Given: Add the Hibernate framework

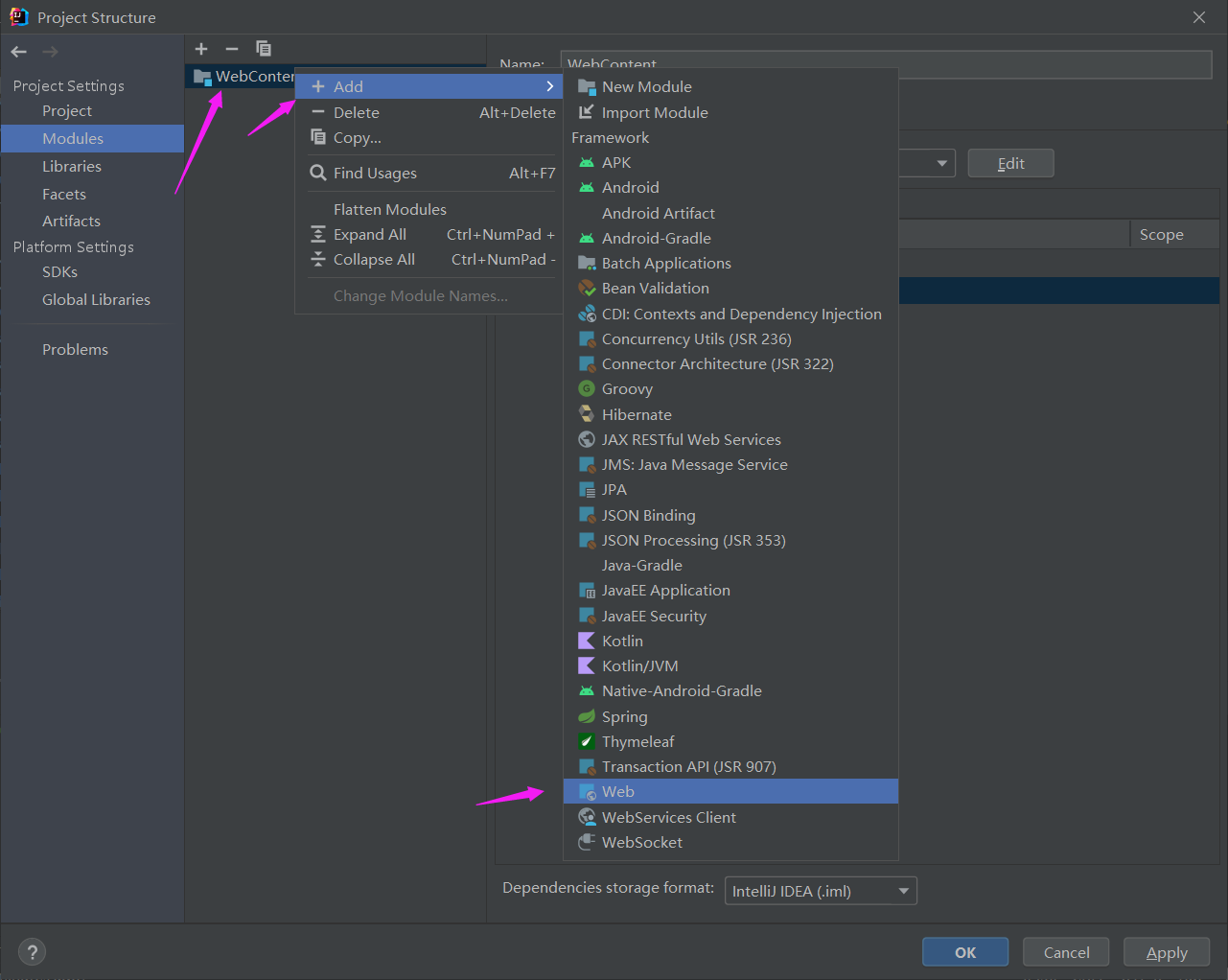Looking at the screenshot, I should (730, 415).
